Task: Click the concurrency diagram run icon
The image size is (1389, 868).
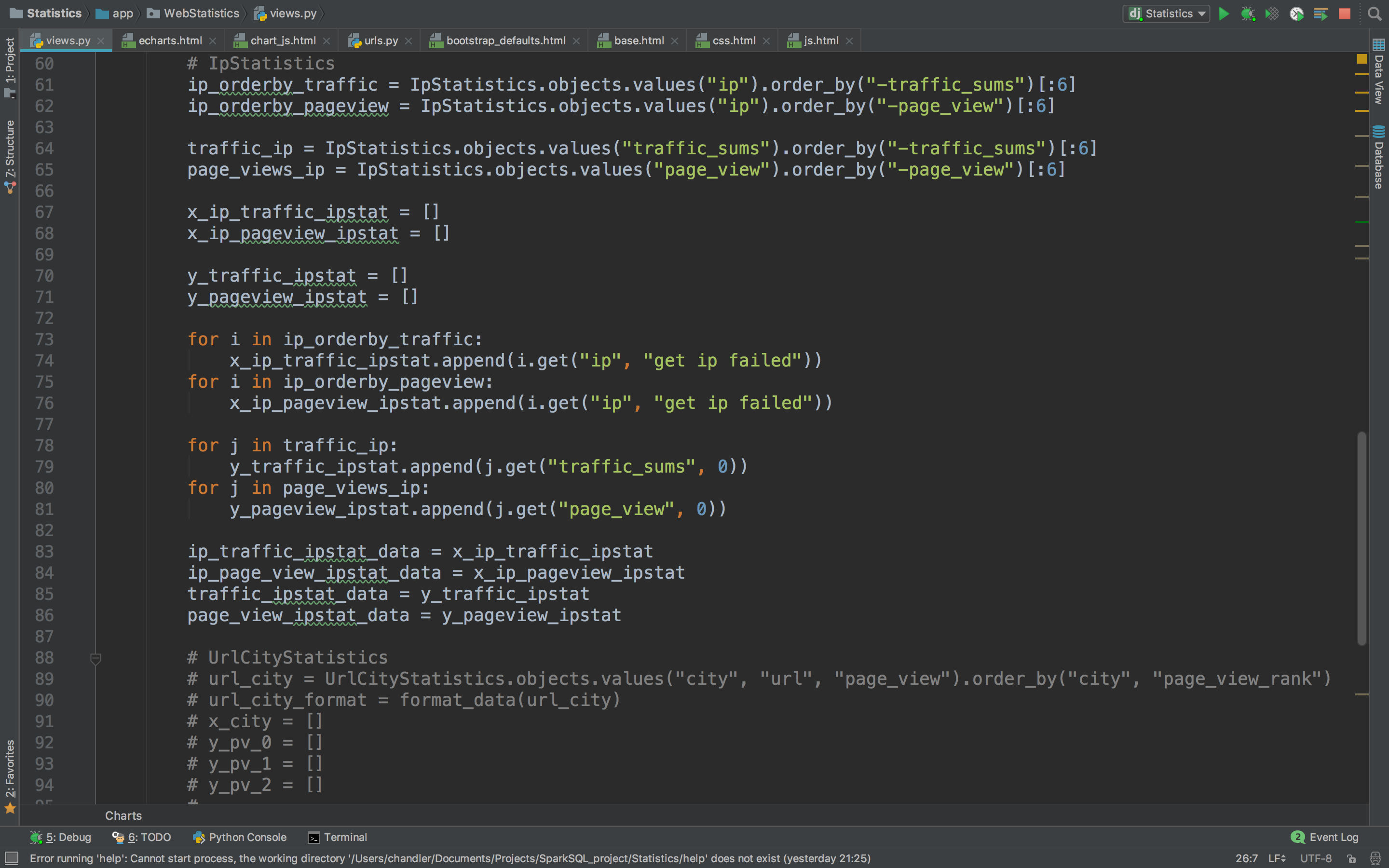Action: click(x=1320, y=13)
